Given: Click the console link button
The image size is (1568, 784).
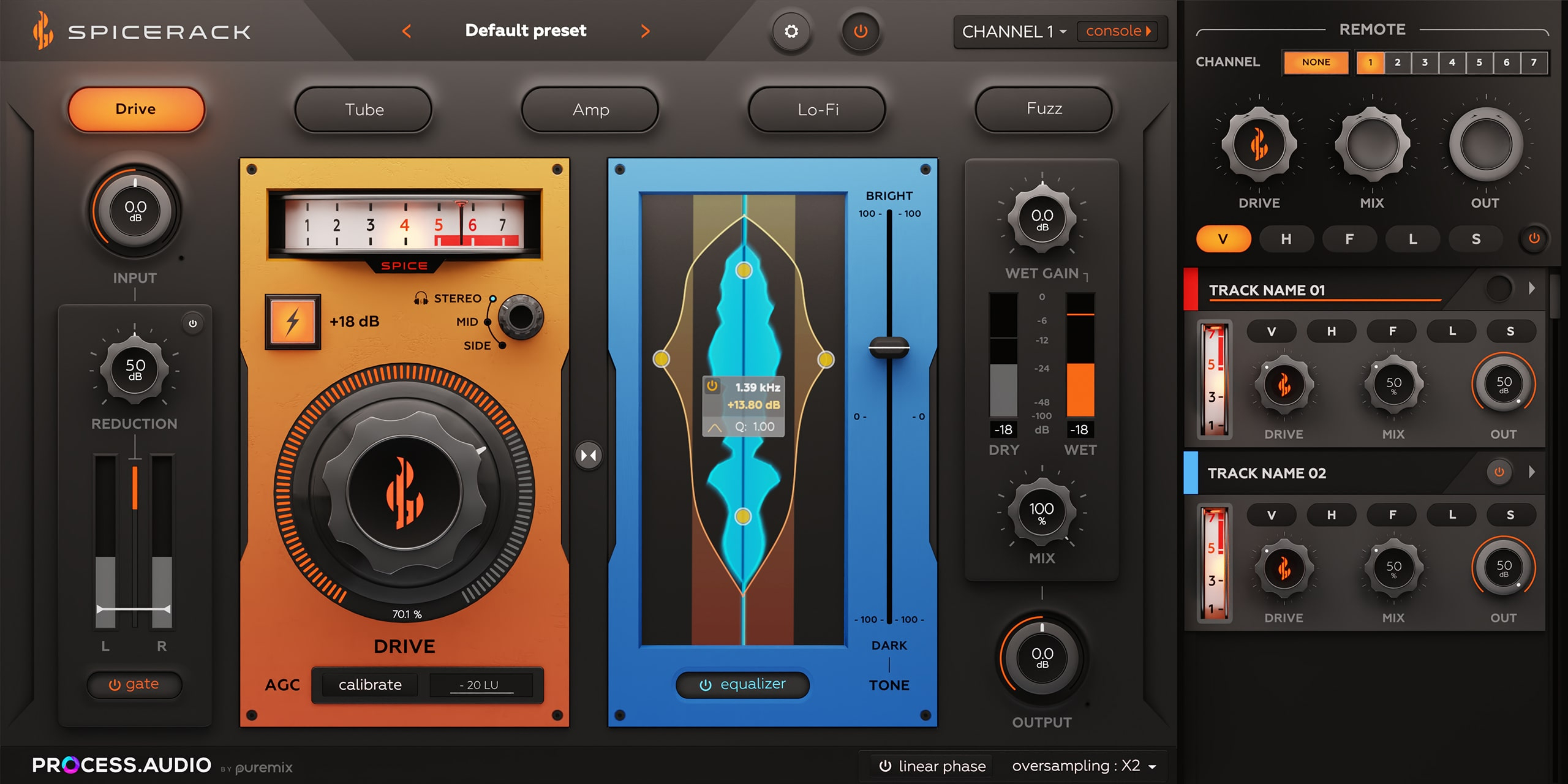Looking at the screenshot, I should click(1118, 31).
